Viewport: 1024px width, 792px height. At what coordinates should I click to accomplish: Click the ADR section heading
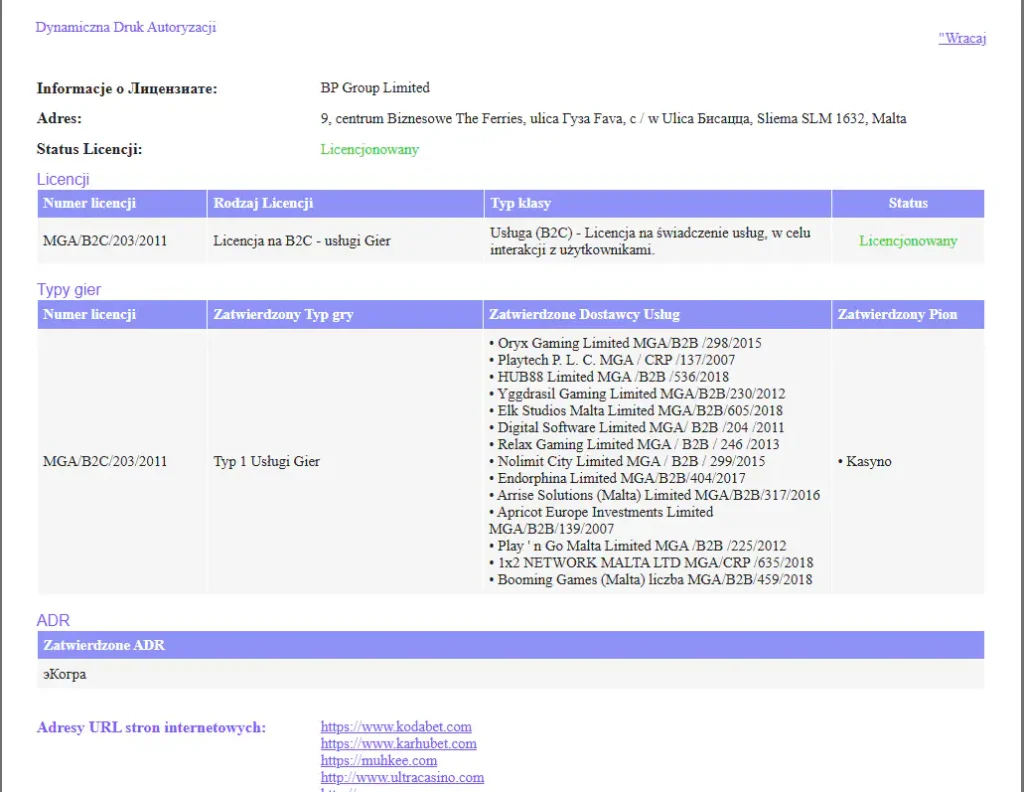[x=53, y=620]
